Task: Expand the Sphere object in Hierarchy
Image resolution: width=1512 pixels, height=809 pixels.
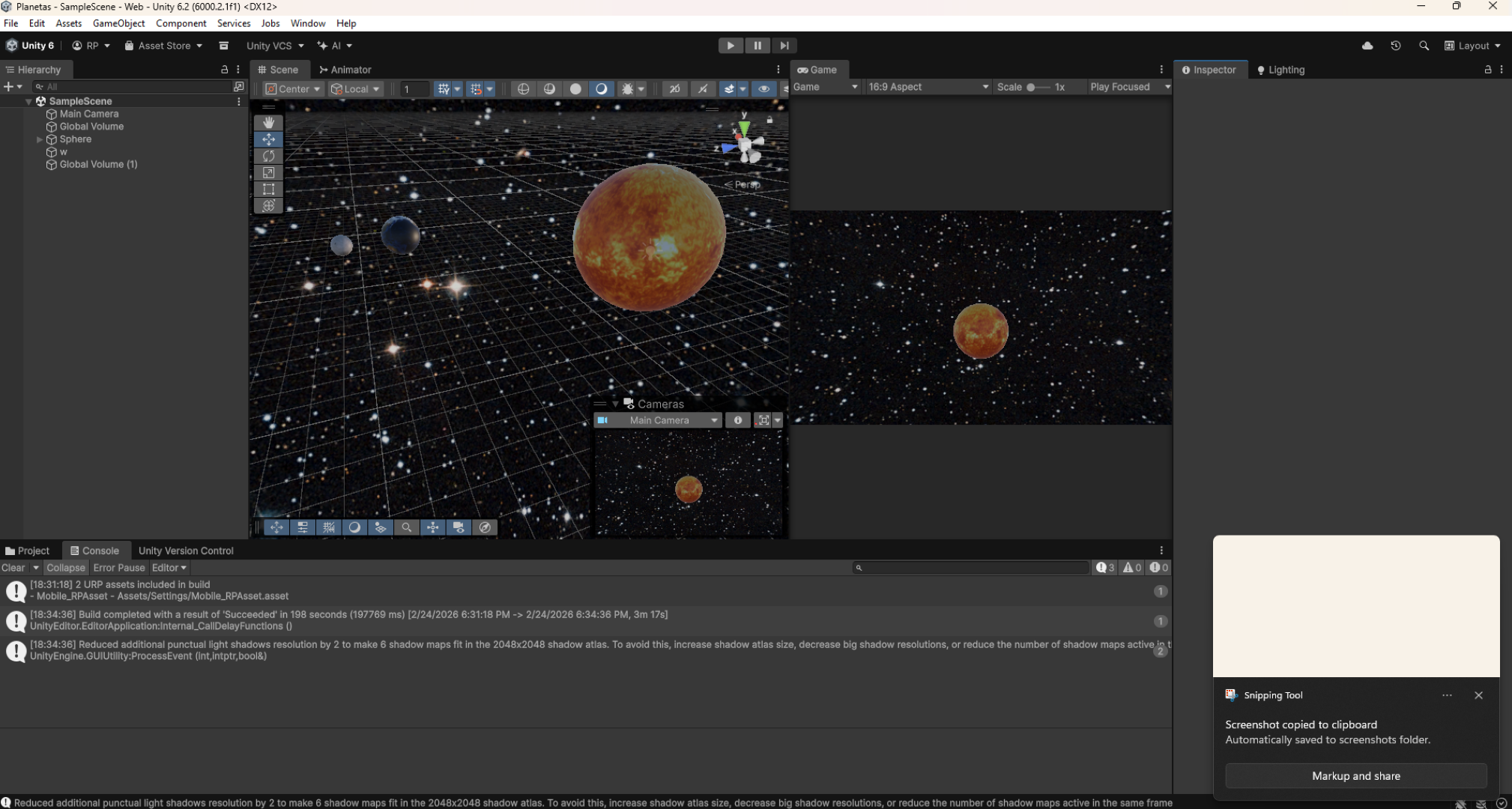Action: tap(40, 139)
